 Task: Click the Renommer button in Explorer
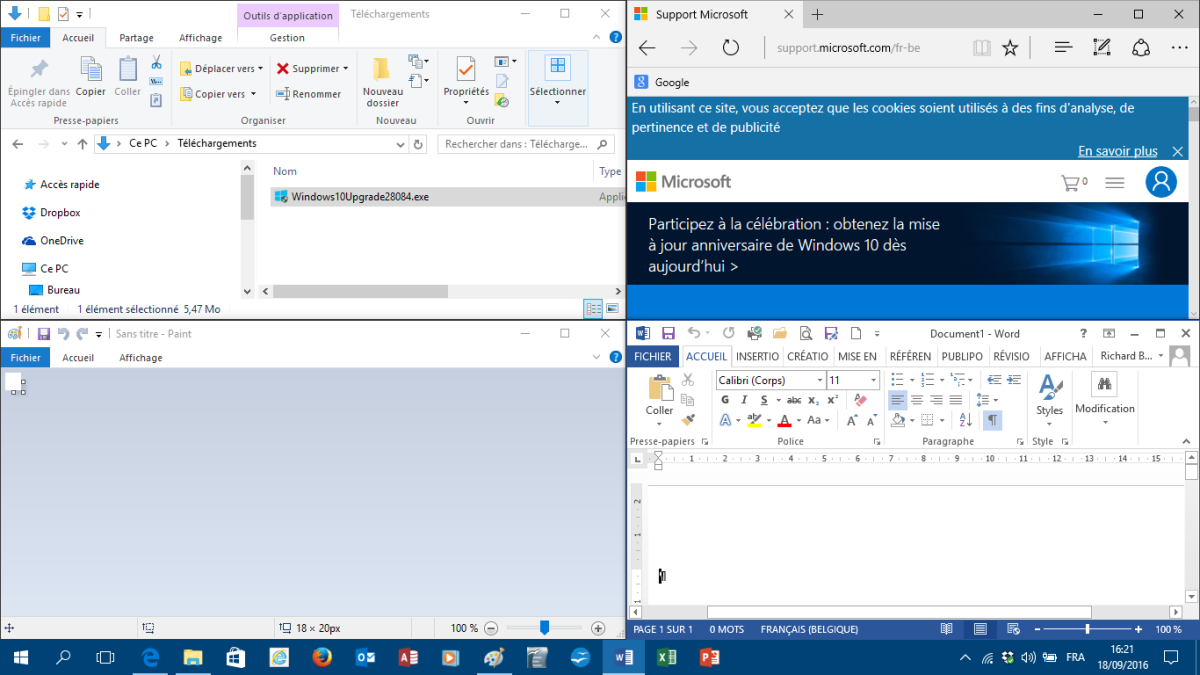coord(309,94)
